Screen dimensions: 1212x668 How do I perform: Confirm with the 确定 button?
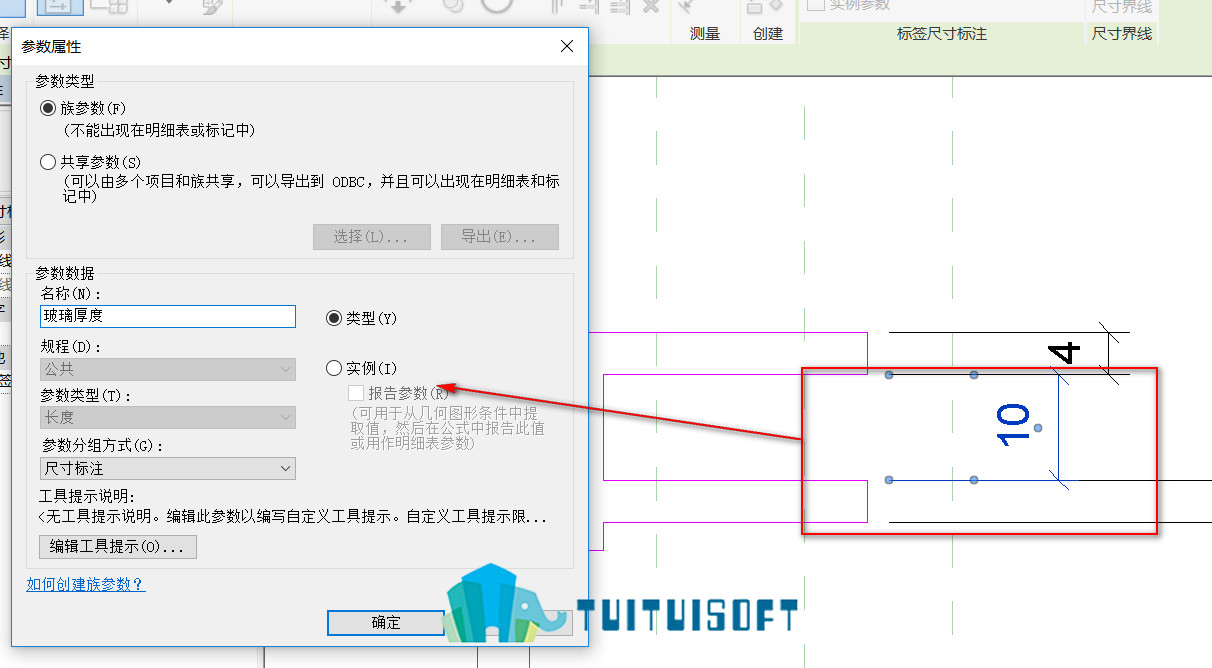click(x=386, y=622)
